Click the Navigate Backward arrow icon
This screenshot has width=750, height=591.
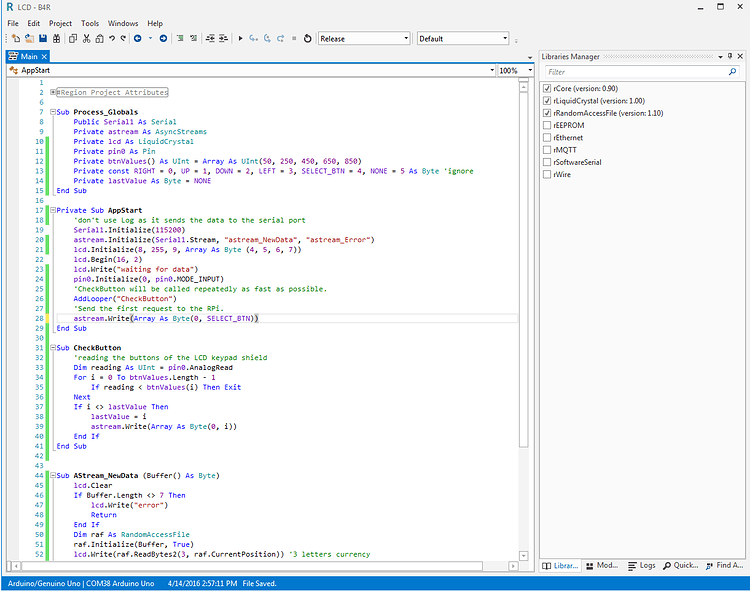pos(137,38)
